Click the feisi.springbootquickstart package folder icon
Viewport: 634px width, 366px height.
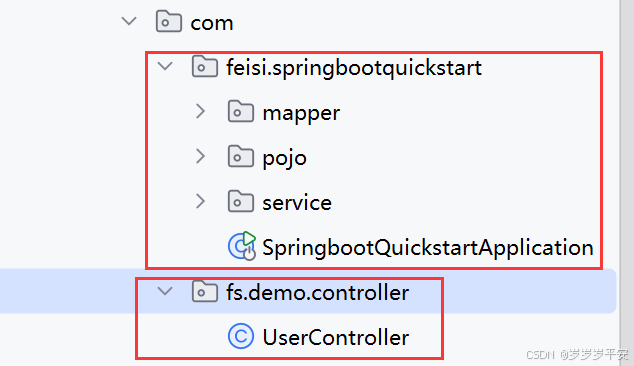tap(205, 66)
